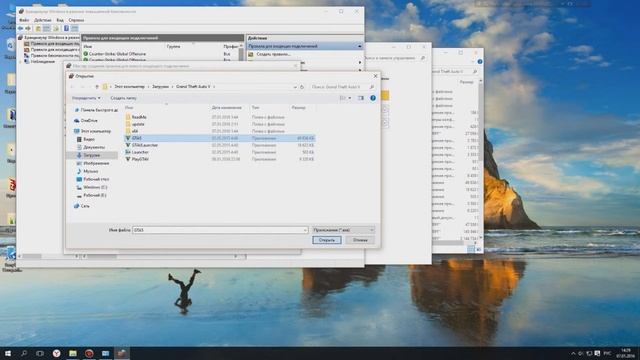The height and width of the screenshot is (360, 640).
Task: Open Документы in the sidebar
Action: coord(91,147)
